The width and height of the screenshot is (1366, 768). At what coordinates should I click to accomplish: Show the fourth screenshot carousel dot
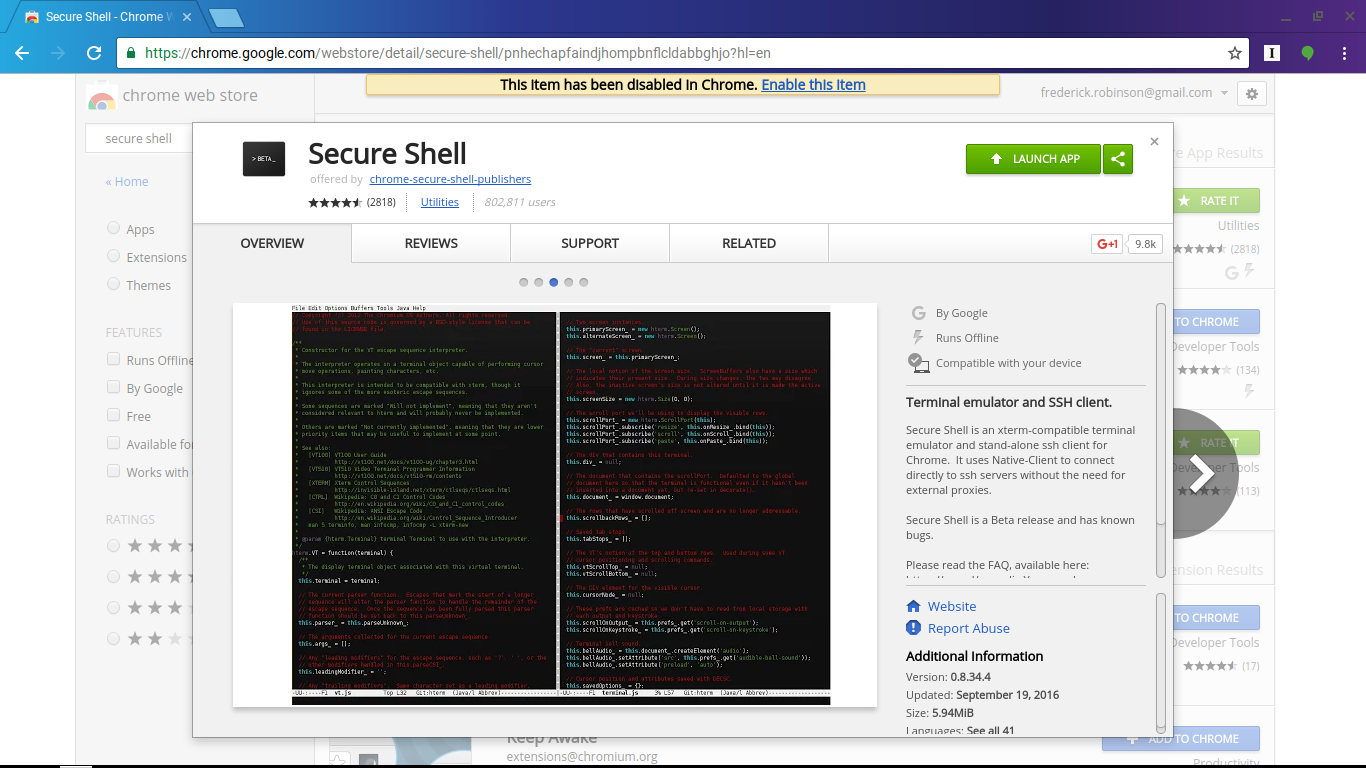tap(569, 282)
